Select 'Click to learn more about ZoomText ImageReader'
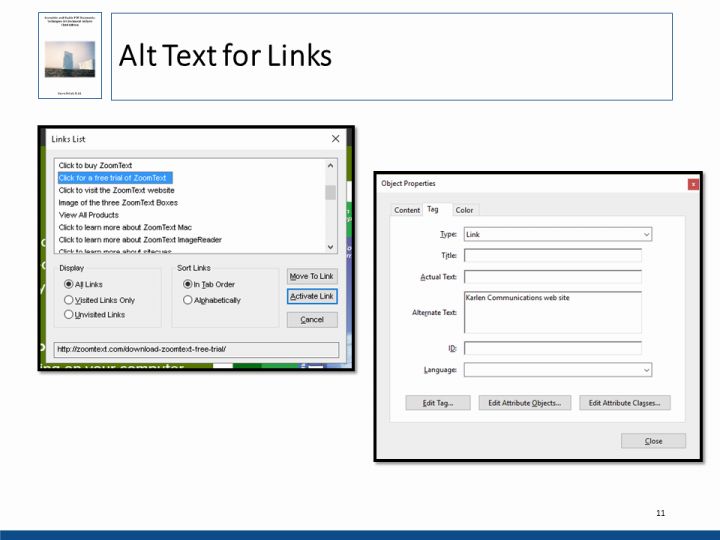Screen dimensions: 720x540 coord(140,240)
